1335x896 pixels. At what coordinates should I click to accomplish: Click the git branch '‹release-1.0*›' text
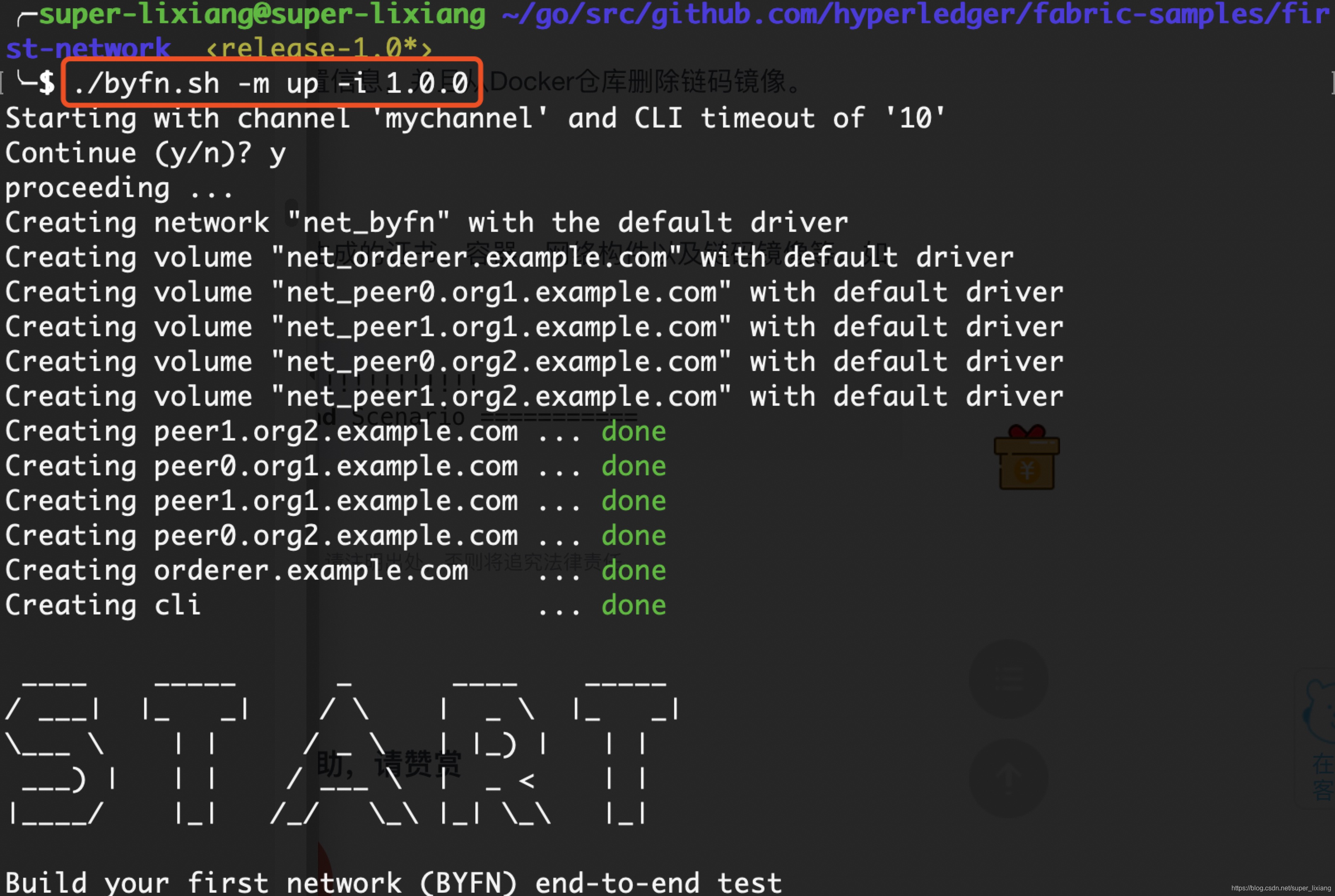click(x=318, y=48)
